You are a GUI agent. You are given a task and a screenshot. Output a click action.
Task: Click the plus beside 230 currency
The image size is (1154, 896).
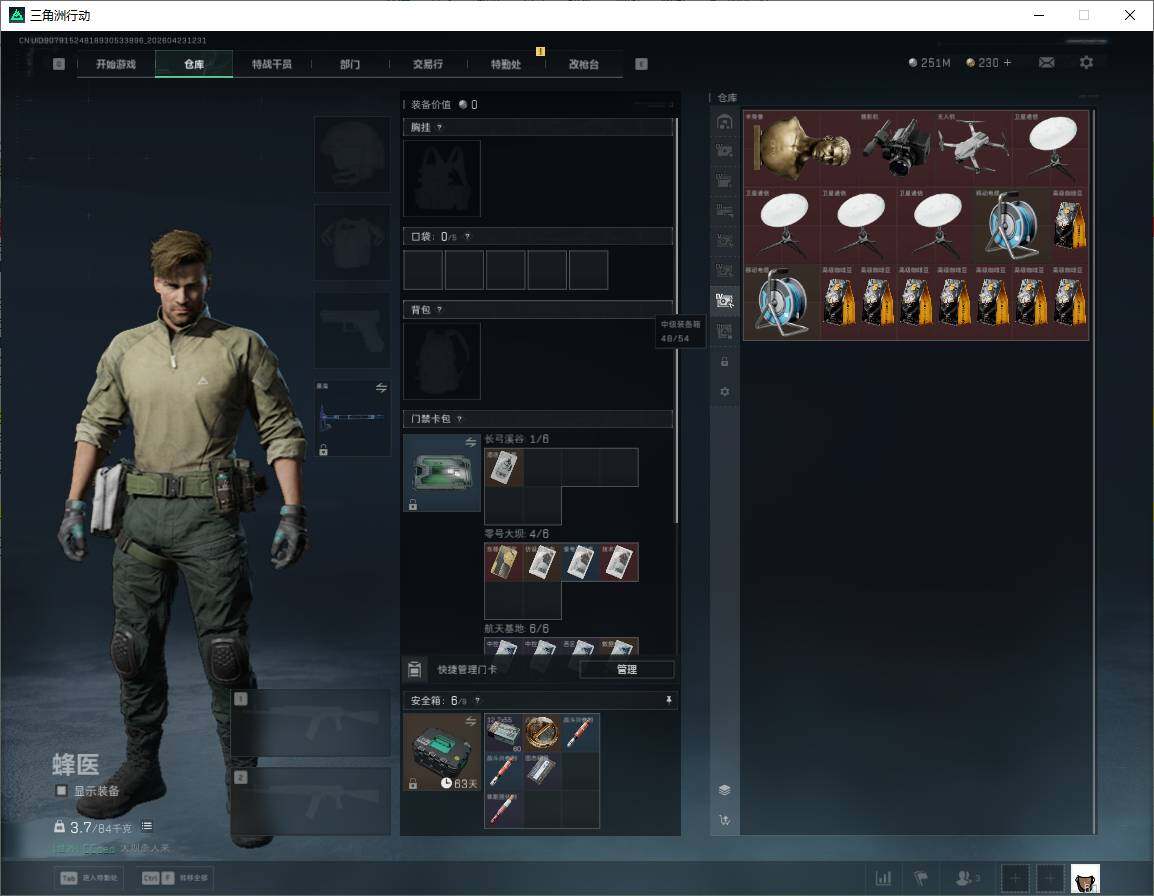click(x=1008, y=63)
